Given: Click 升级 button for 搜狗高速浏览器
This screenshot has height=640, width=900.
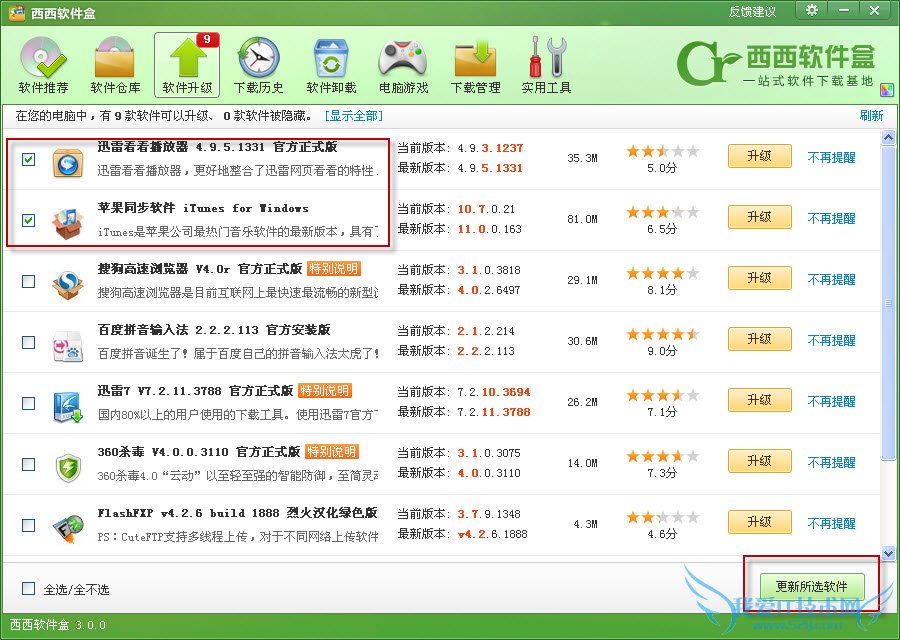Looking at the screenshot, I should pos(759,278).
